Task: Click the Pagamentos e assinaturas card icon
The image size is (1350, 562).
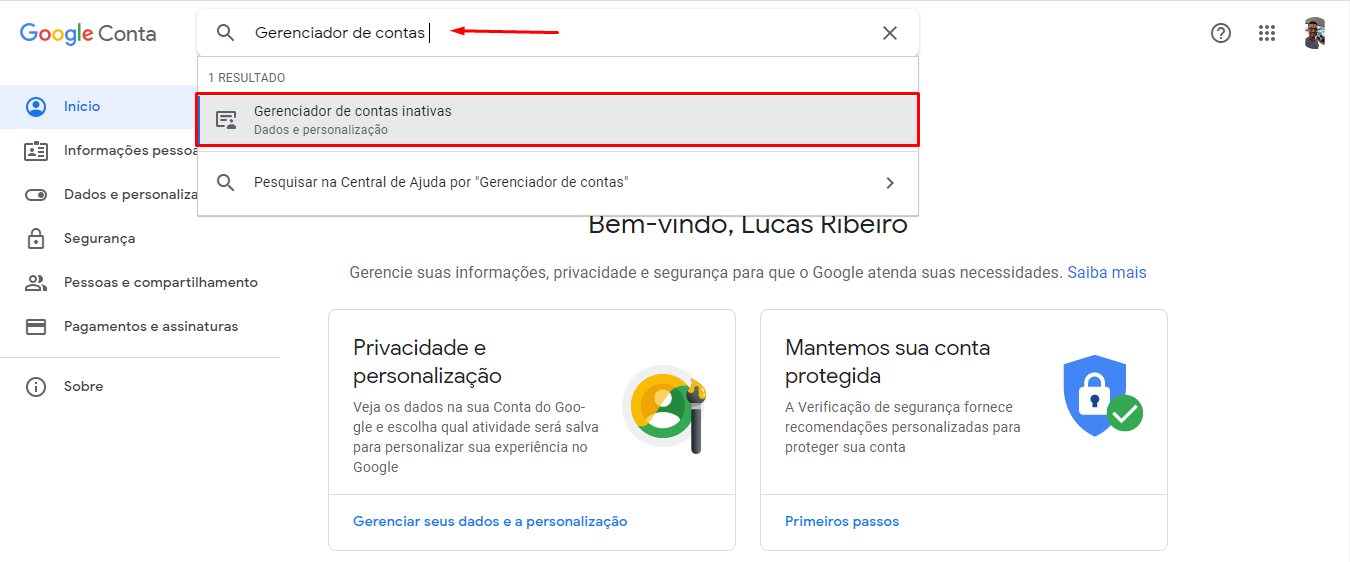Action: click(36, 327)
